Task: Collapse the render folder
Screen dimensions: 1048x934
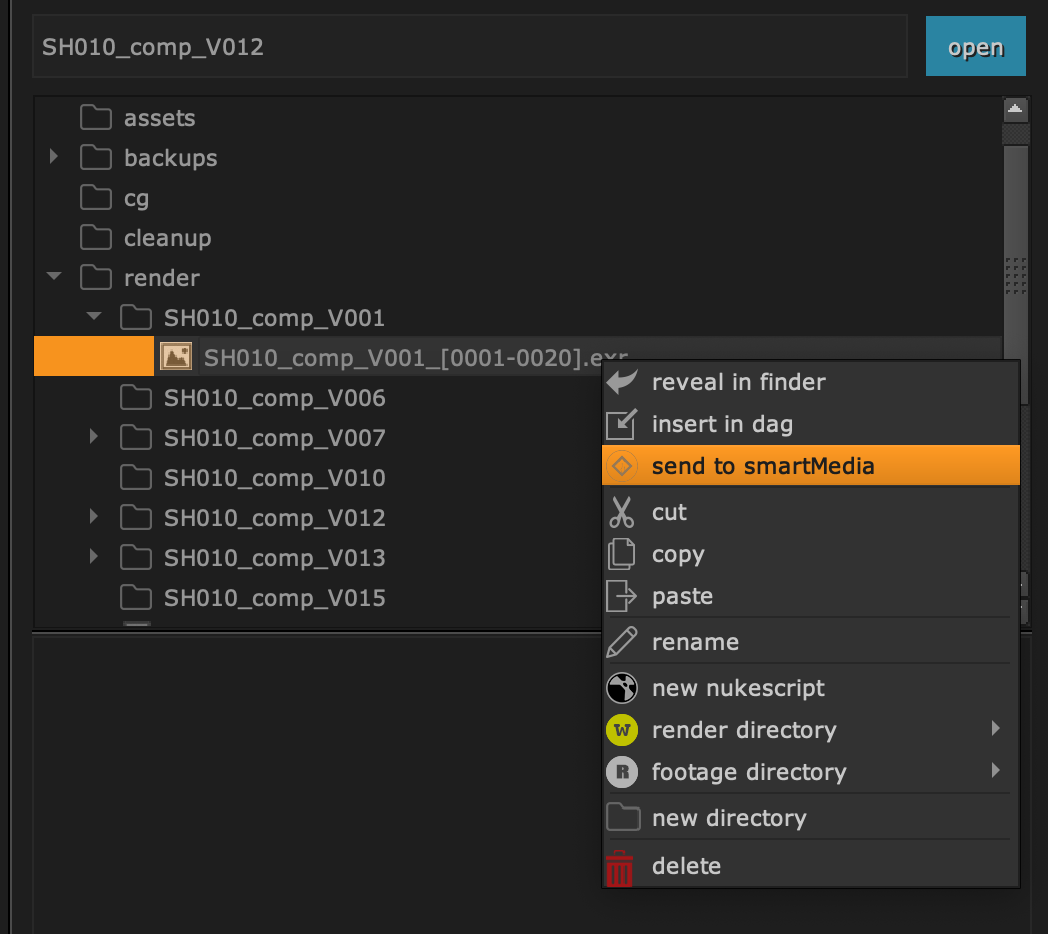Action: (x=54, y=277)
